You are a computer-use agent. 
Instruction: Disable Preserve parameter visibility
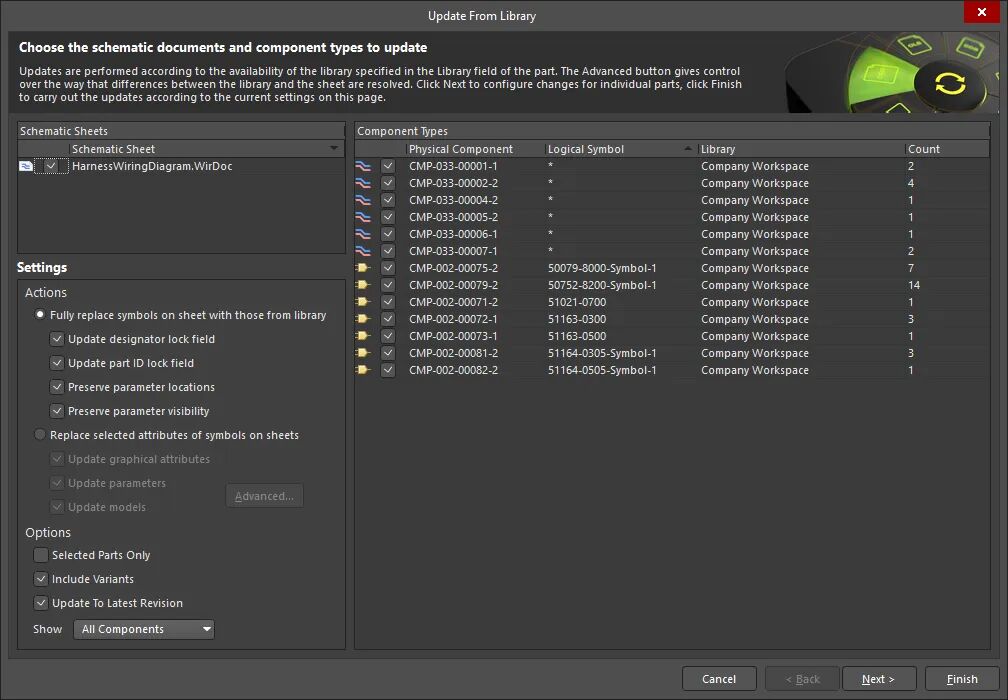(58, 411)
